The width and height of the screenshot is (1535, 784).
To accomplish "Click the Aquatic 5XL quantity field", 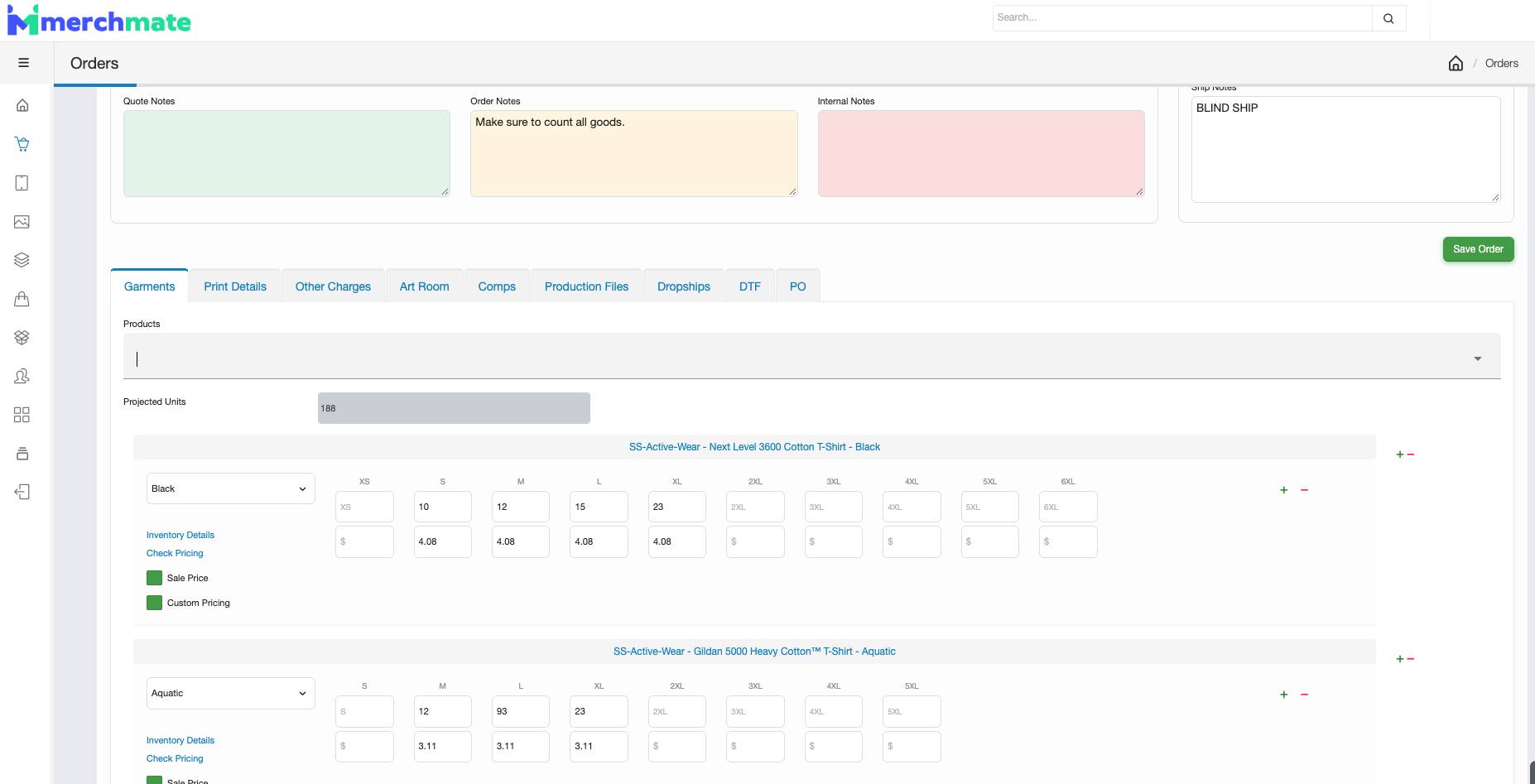I will 912,711.
